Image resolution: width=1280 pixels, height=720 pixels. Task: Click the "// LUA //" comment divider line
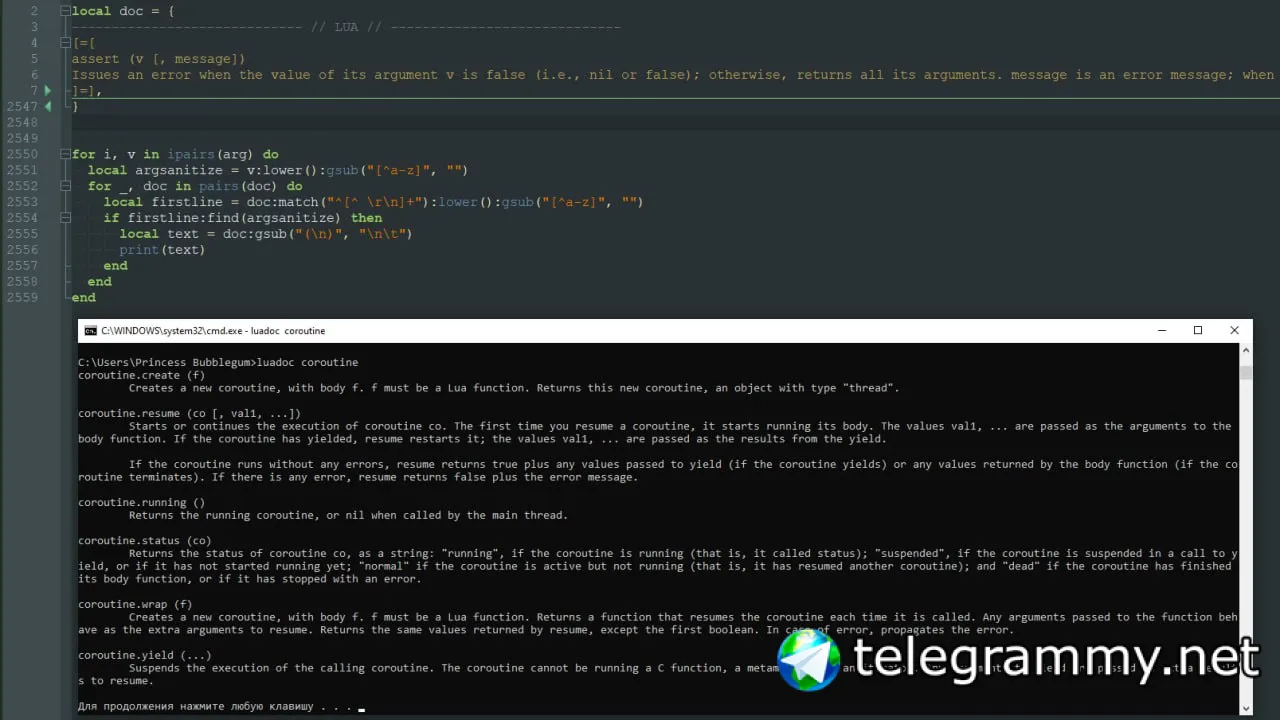point(346,27)
